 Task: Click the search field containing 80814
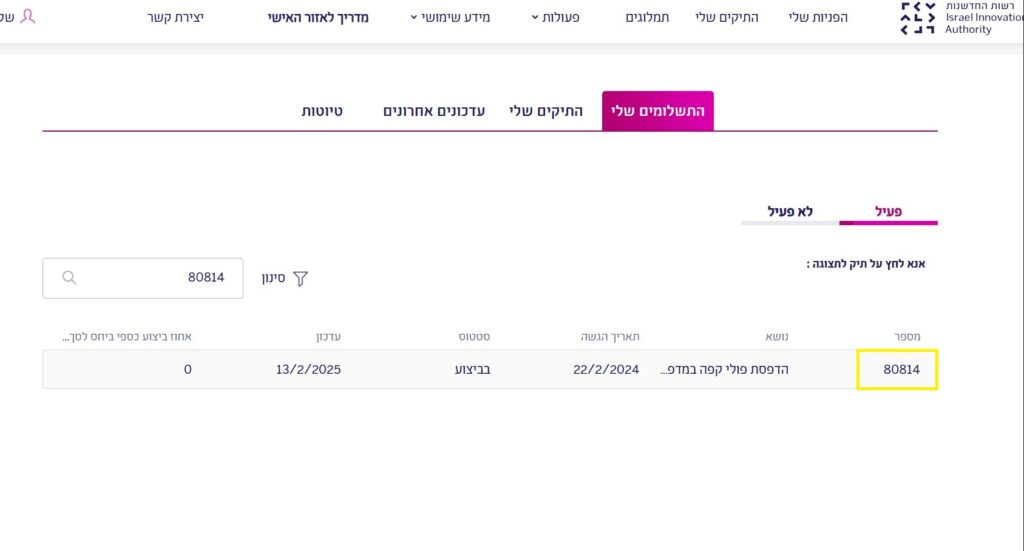coord(150,278)
